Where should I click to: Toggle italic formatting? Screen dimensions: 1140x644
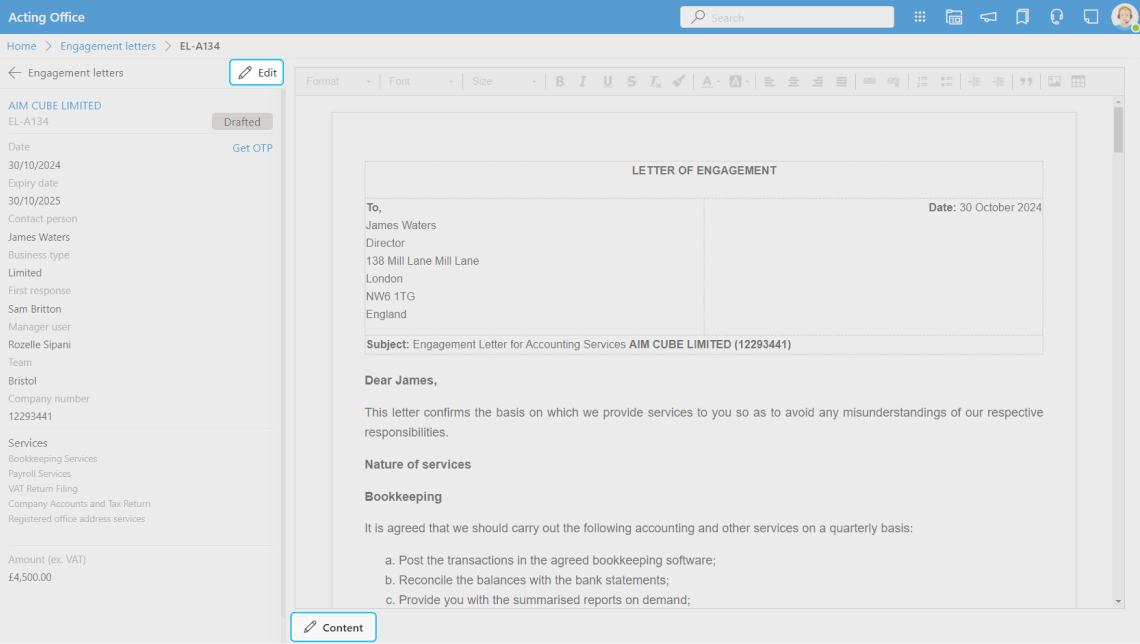582,81
